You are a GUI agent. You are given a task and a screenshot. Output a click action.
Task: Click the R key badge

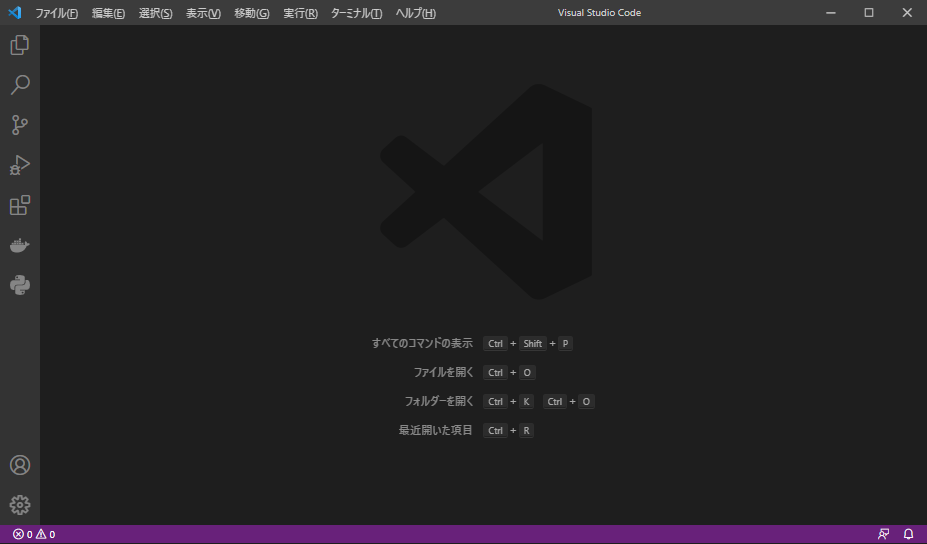(526, 430)
